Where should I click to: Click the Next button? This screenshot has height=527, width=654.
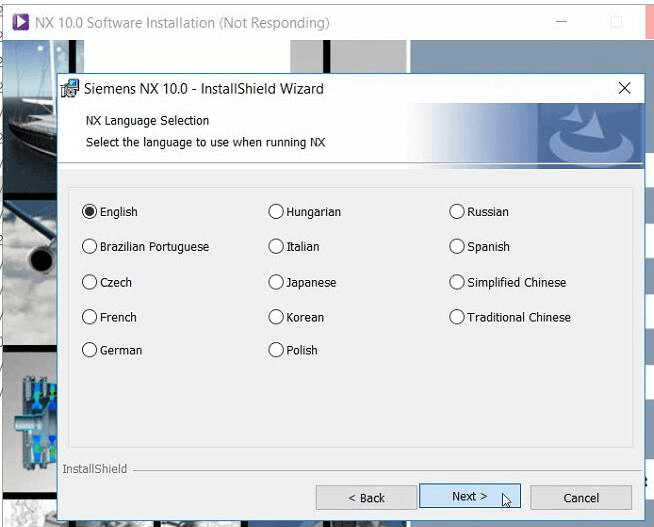point(469,497)
